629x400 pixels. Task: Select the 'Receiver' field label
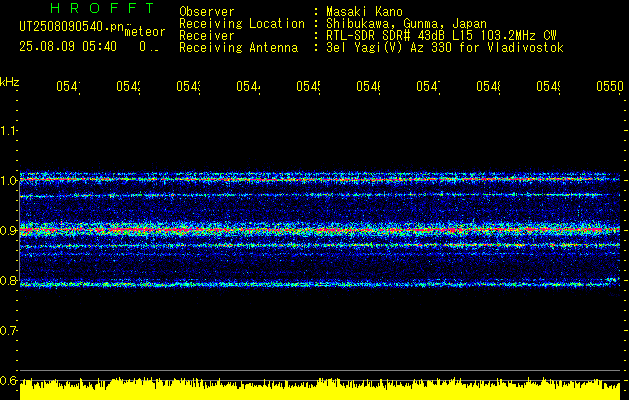click(x=207, y=36)
